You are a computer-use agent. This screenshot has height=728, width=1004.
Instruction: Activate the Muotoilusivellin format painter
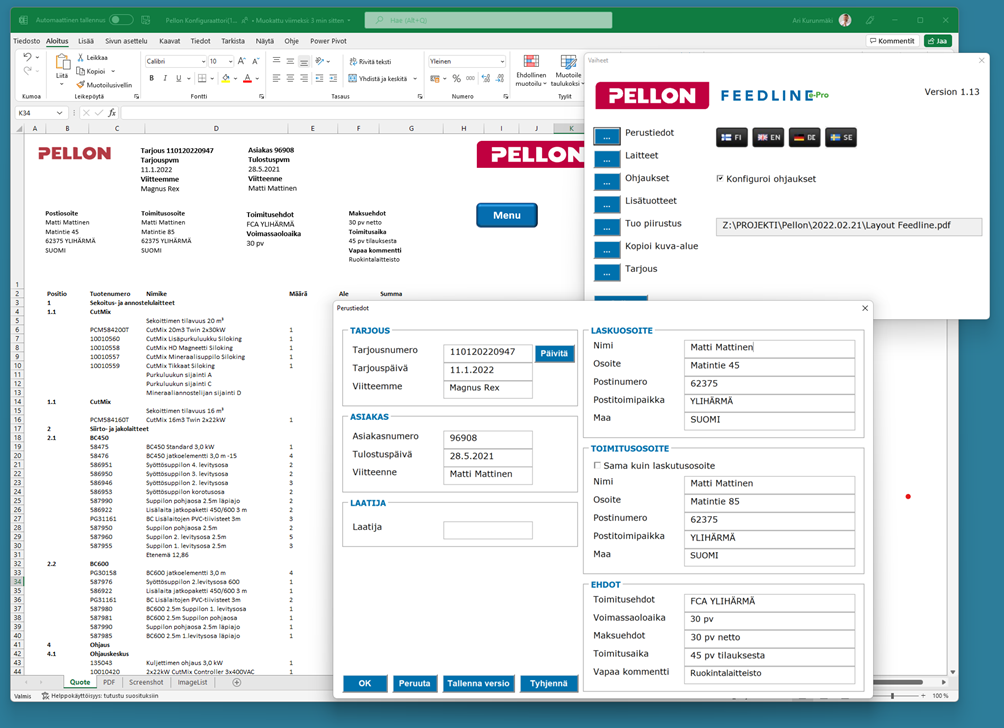tap(81, 85)
